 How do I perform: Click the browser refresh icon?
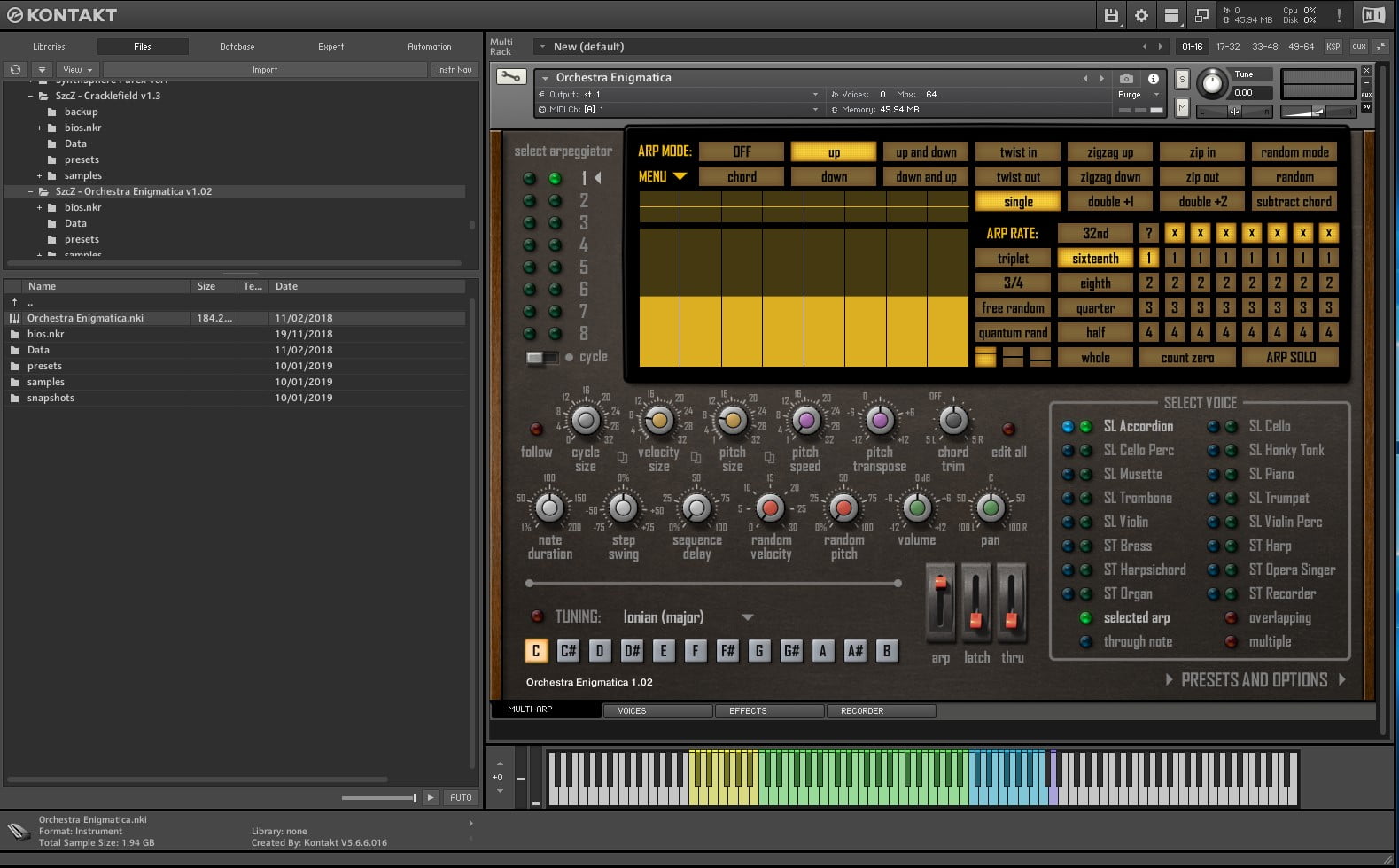15,69
